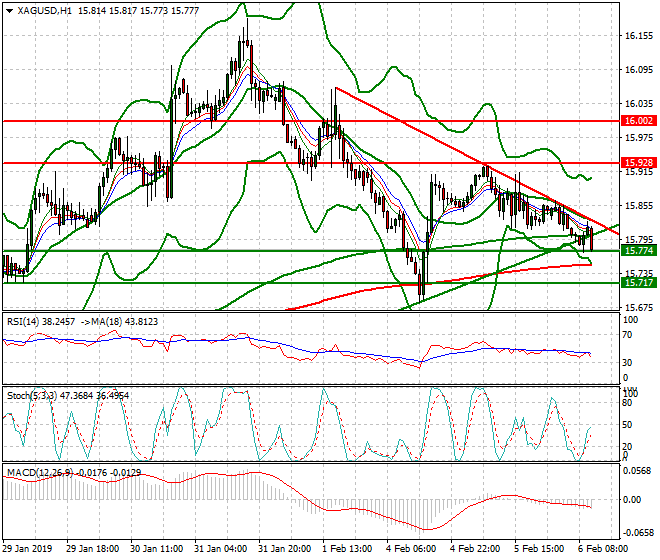Click the Stochastic 50 level axis value
The height and width of the screenshot is (560, 660).
pyautogui.click(x=627, y=424)
